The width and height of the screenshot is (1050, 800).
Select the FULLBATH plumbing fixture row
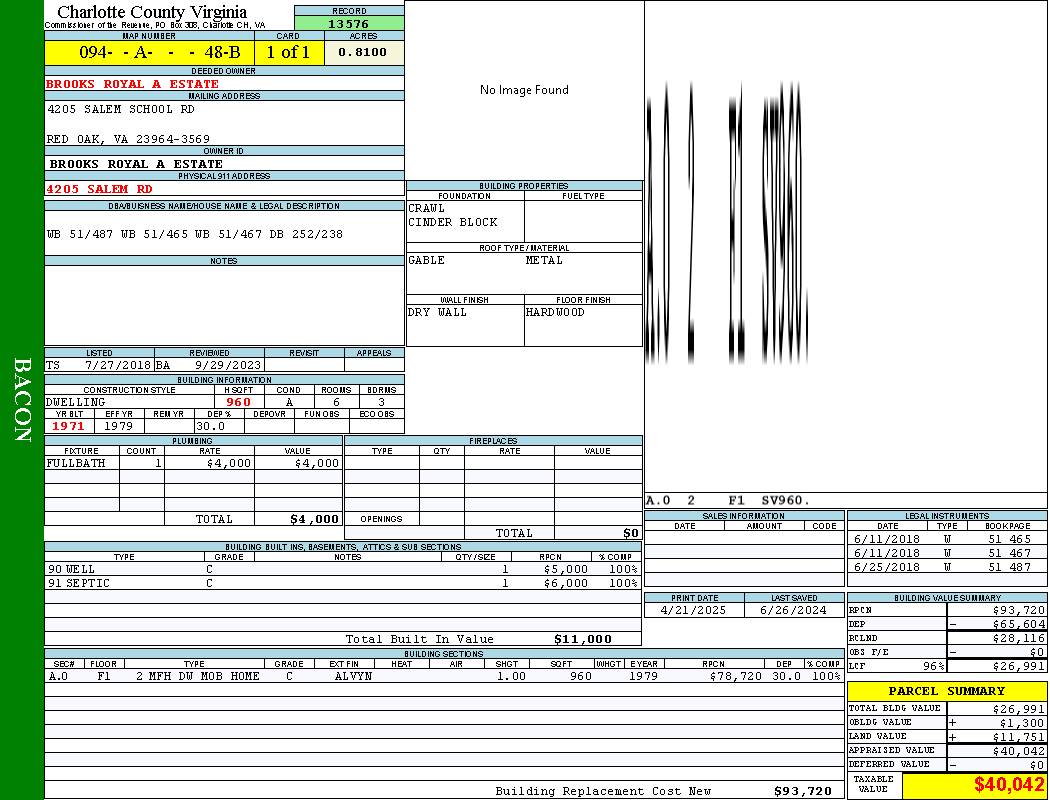[193, 463]
